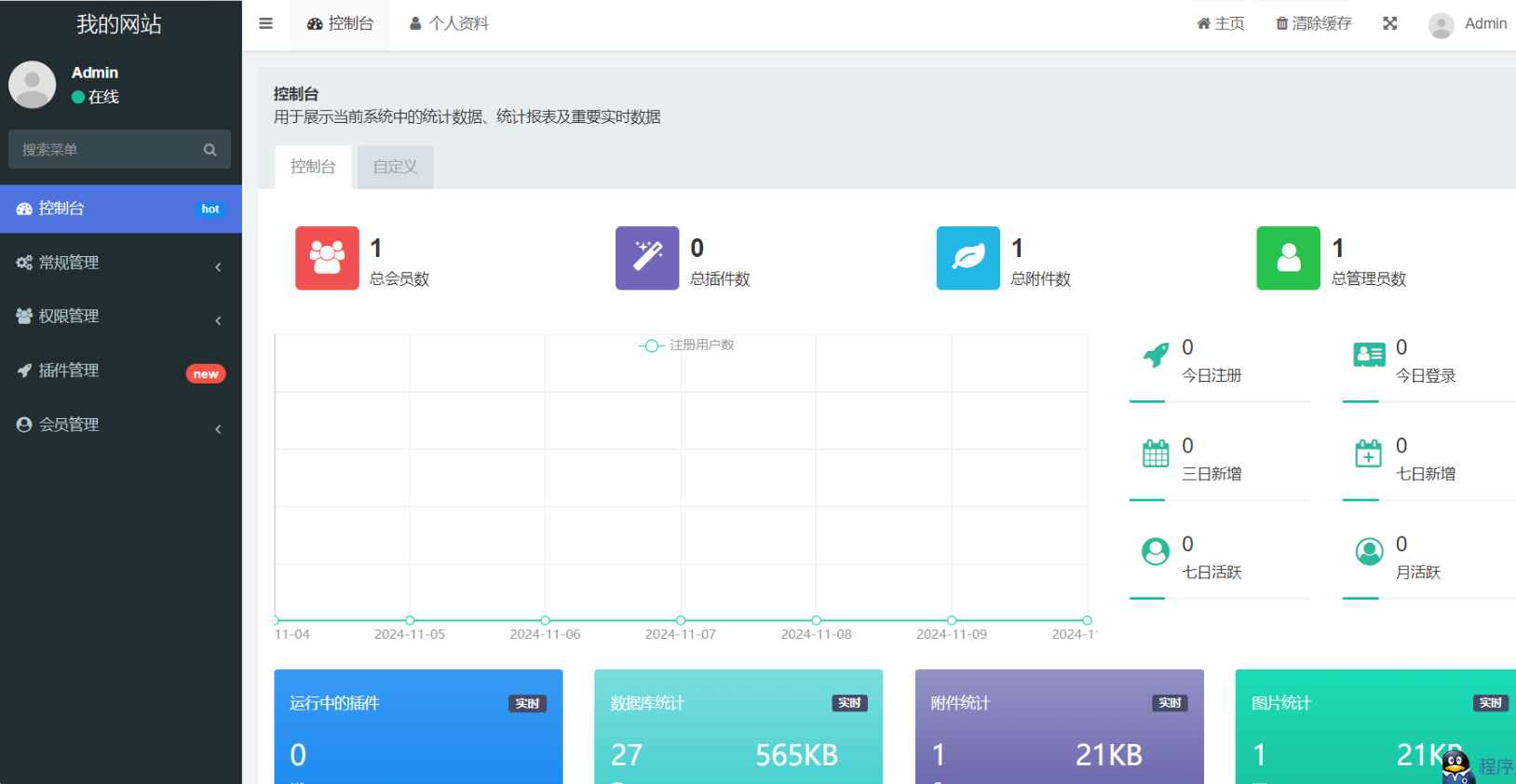Click the 实时 badge on 附件统计 card
The height and width of the screenshot is (784, 1516).
pyautogui.click(x=1170, y=703)
